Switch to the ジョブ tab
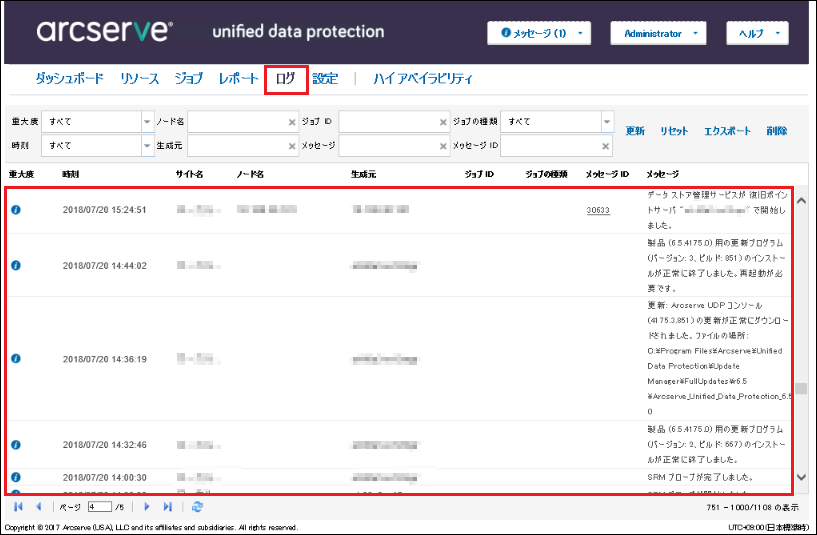817x535 pixels. click(189, 79)
